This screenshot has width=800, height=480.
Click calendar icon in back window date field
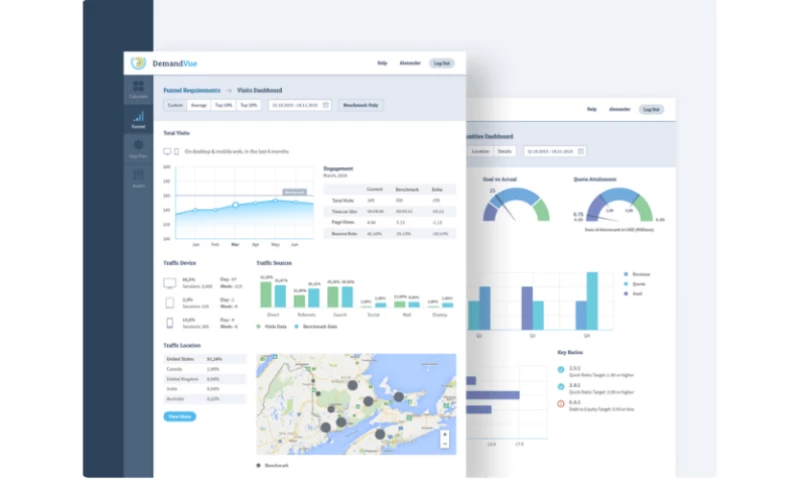581,151
